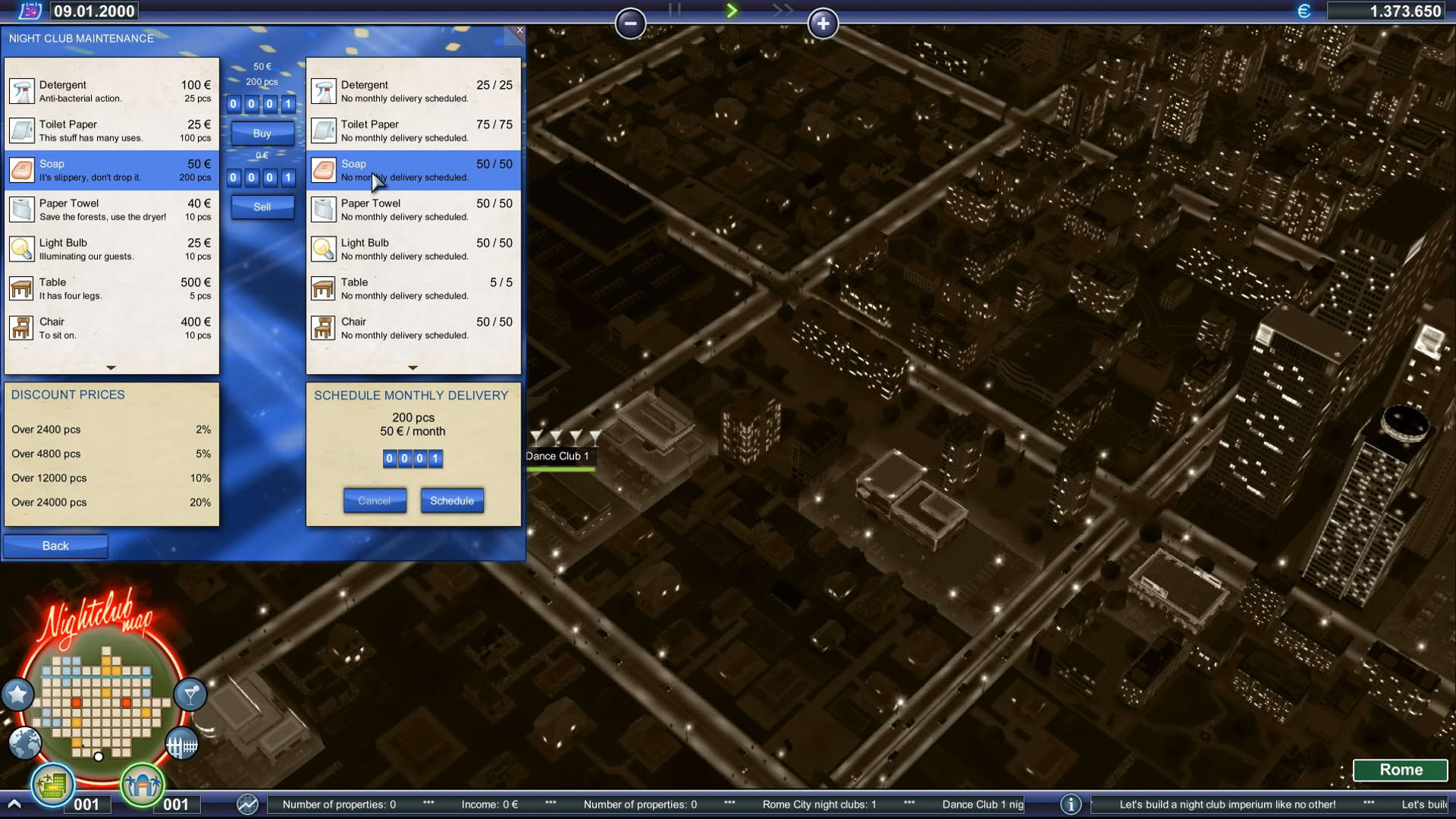Open the world globe icon
This screenshot has height=819, width=1456.
[25, 743]
